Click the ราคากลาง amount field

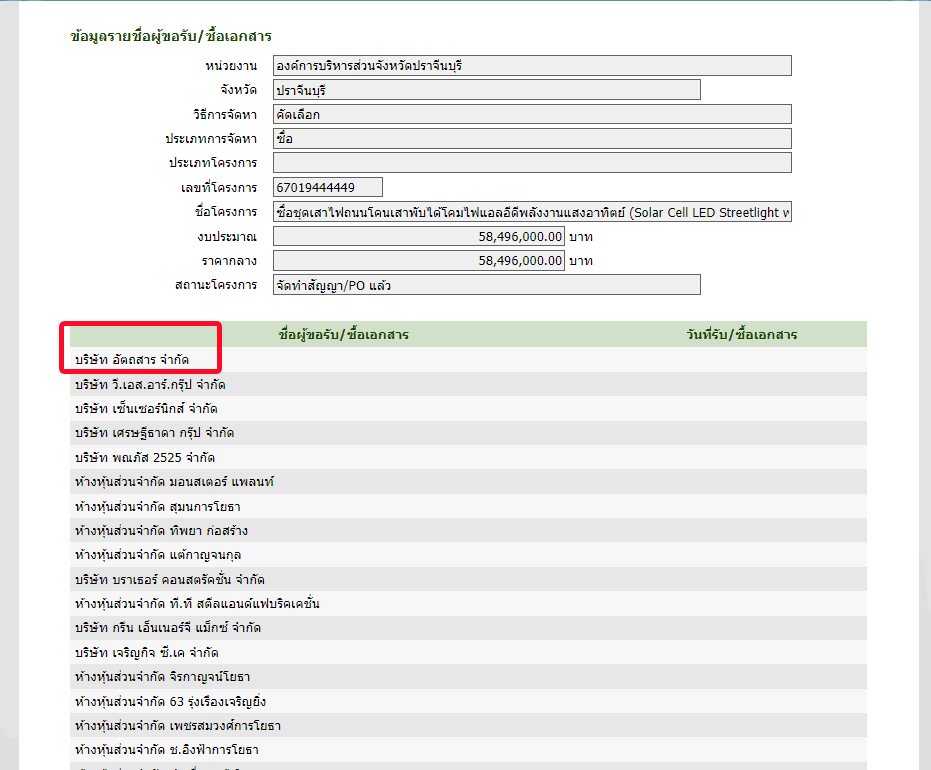click(x=418, y=260)
